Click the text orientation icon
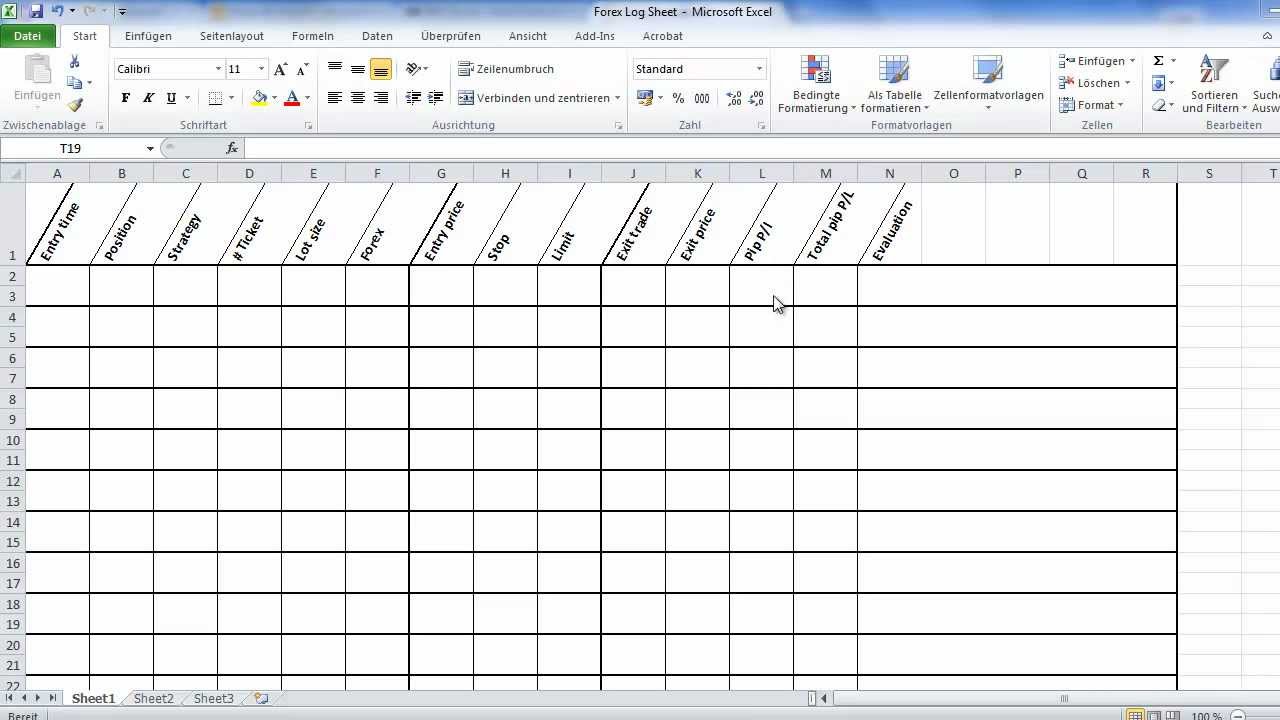Viewport: 1280px width, 720px height. 413,69
